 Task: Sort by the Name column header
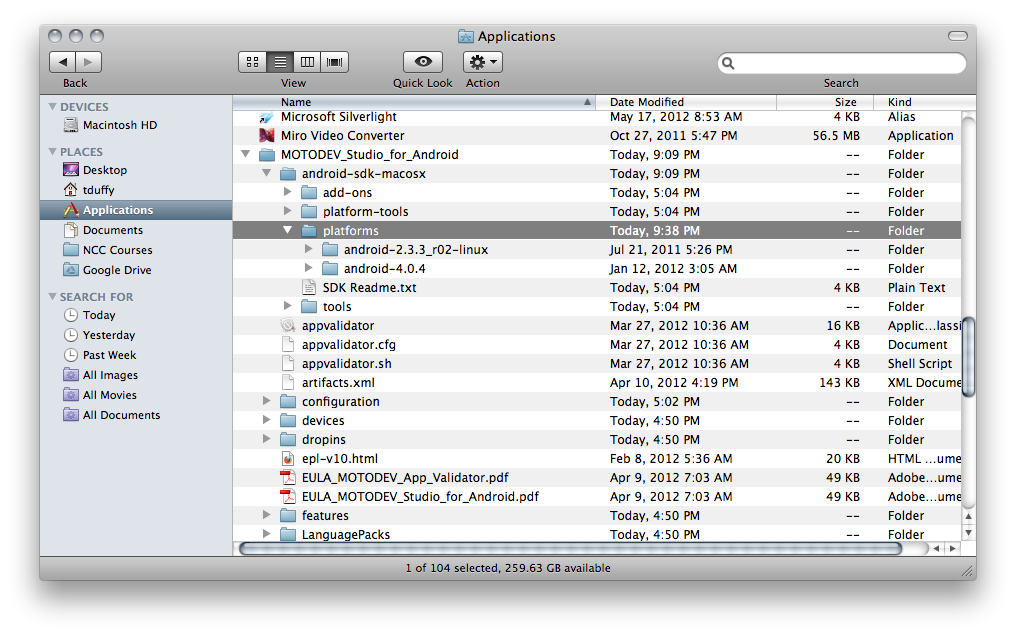point(415,102)
